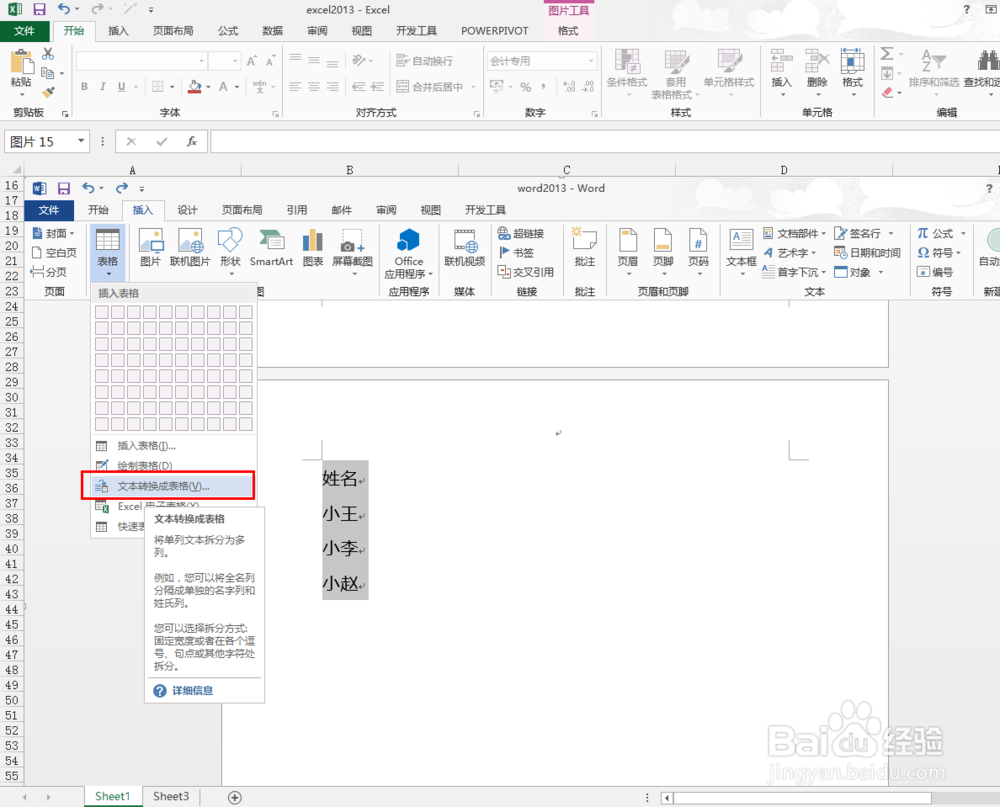Click Word SmartArt icon

point(271,241)
